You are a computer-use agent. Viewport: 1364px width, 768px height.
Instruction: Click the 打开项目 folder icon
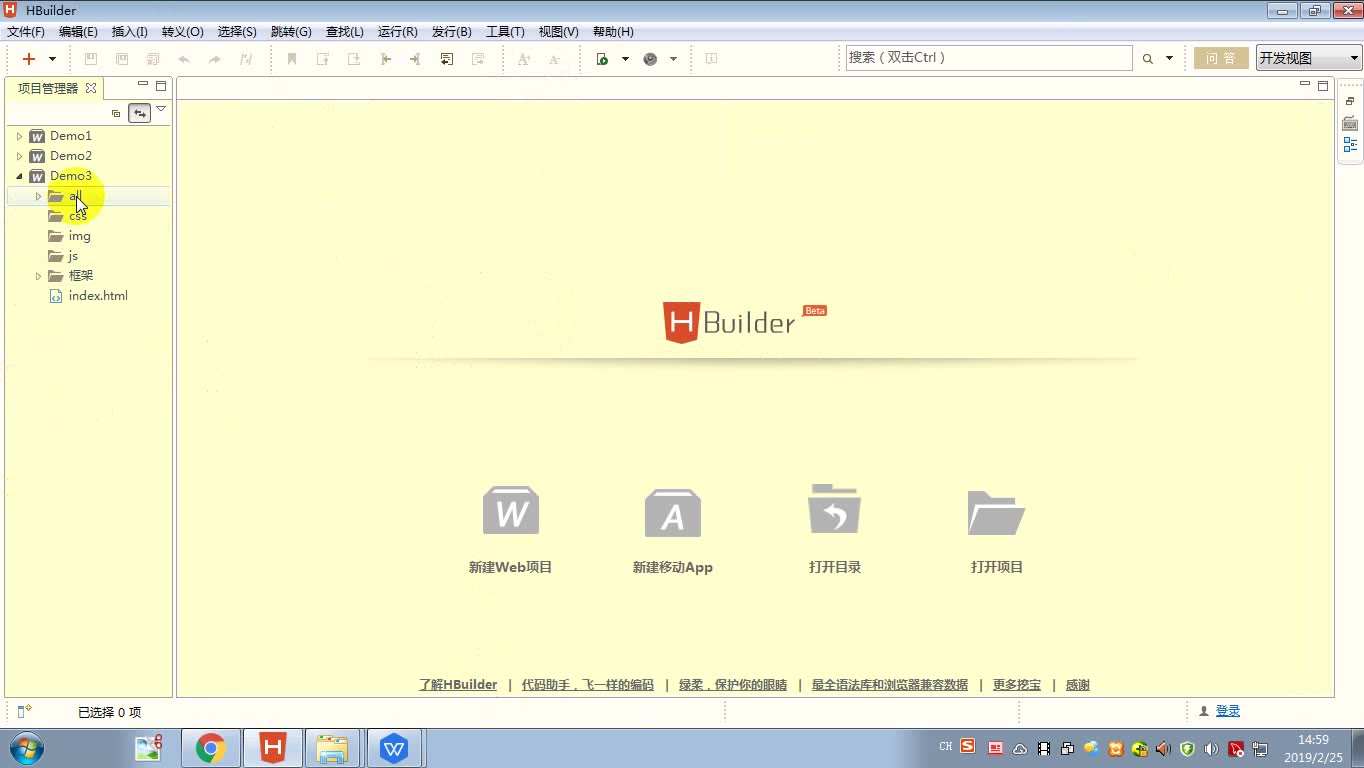coord(997,512)
